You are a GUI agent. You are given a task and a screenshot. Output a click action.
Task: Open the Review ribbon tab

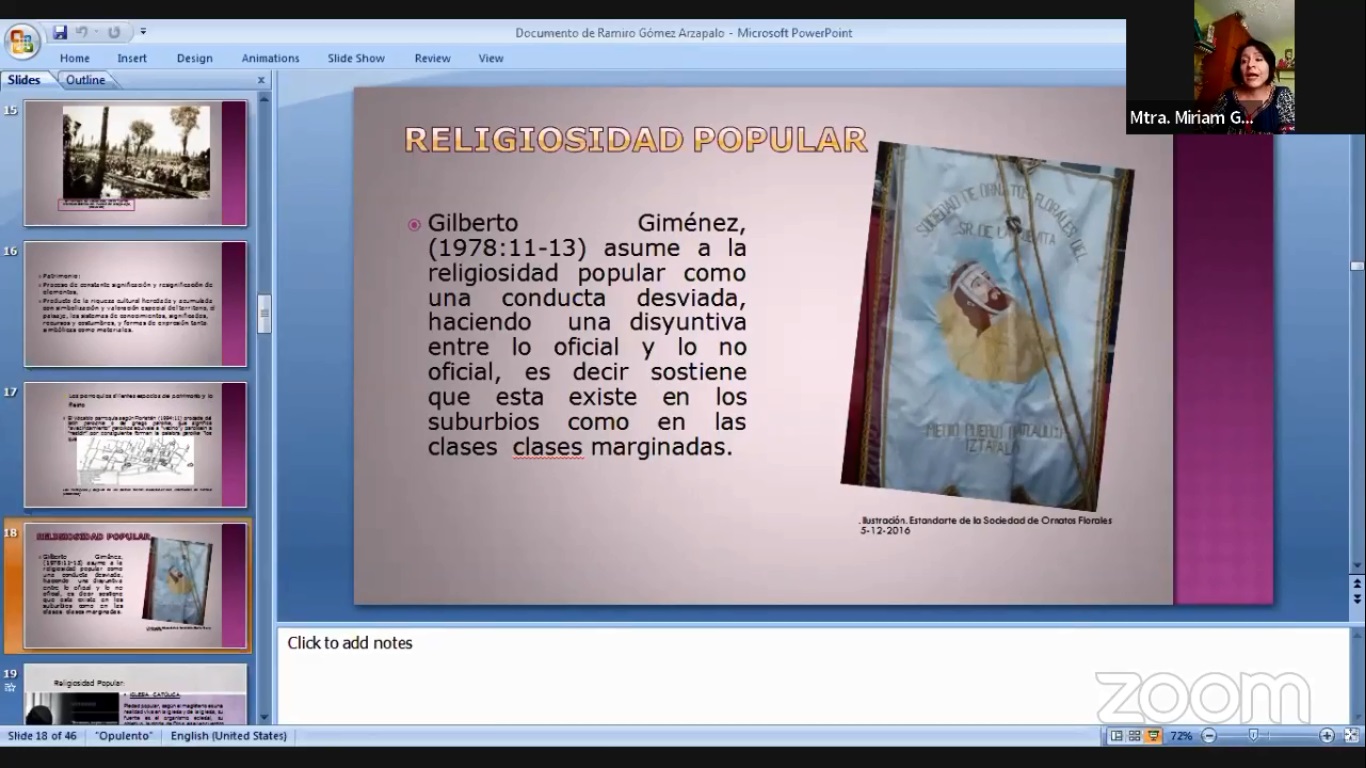[432, 58]
